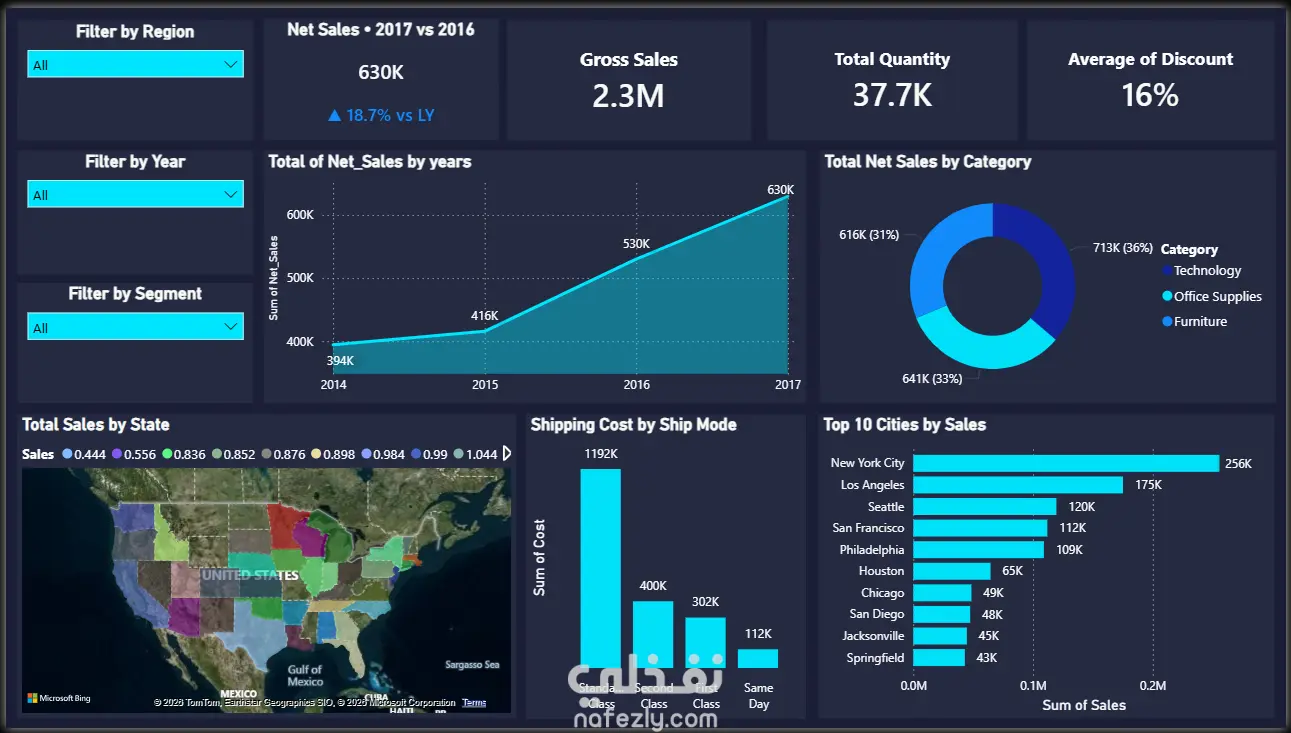Select the Philadelphia sales bar

(x=978, y=549)
